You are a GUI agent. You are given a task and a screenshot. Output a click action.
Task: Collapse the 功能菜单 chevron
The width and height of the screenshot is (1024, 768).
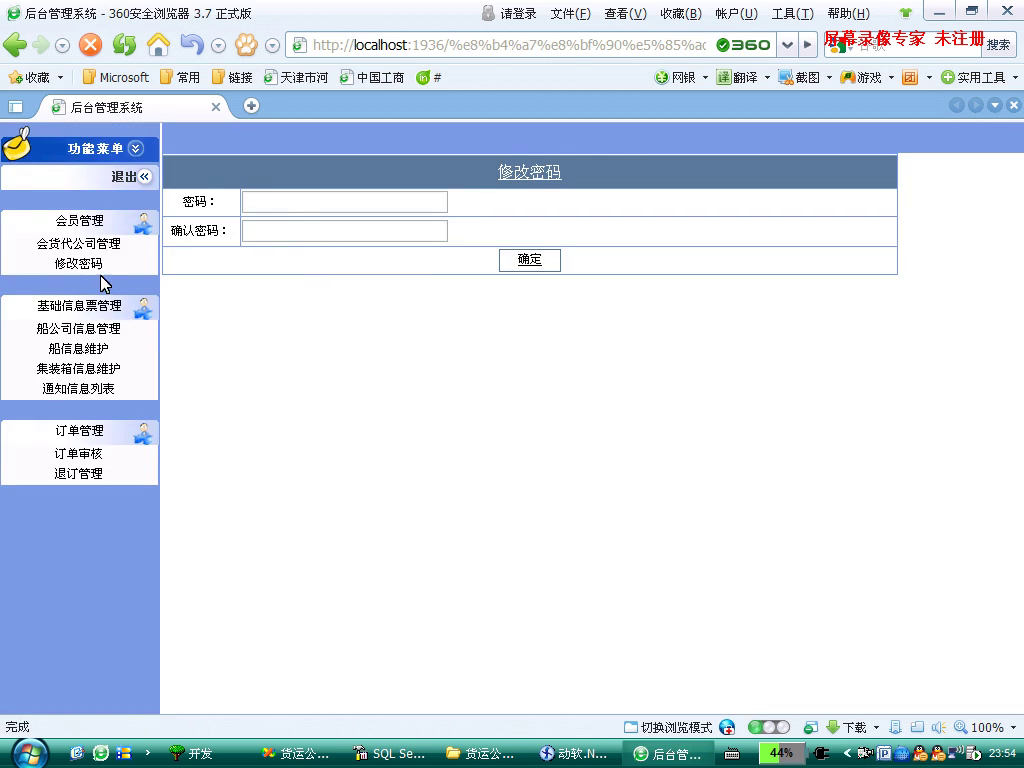136,148
